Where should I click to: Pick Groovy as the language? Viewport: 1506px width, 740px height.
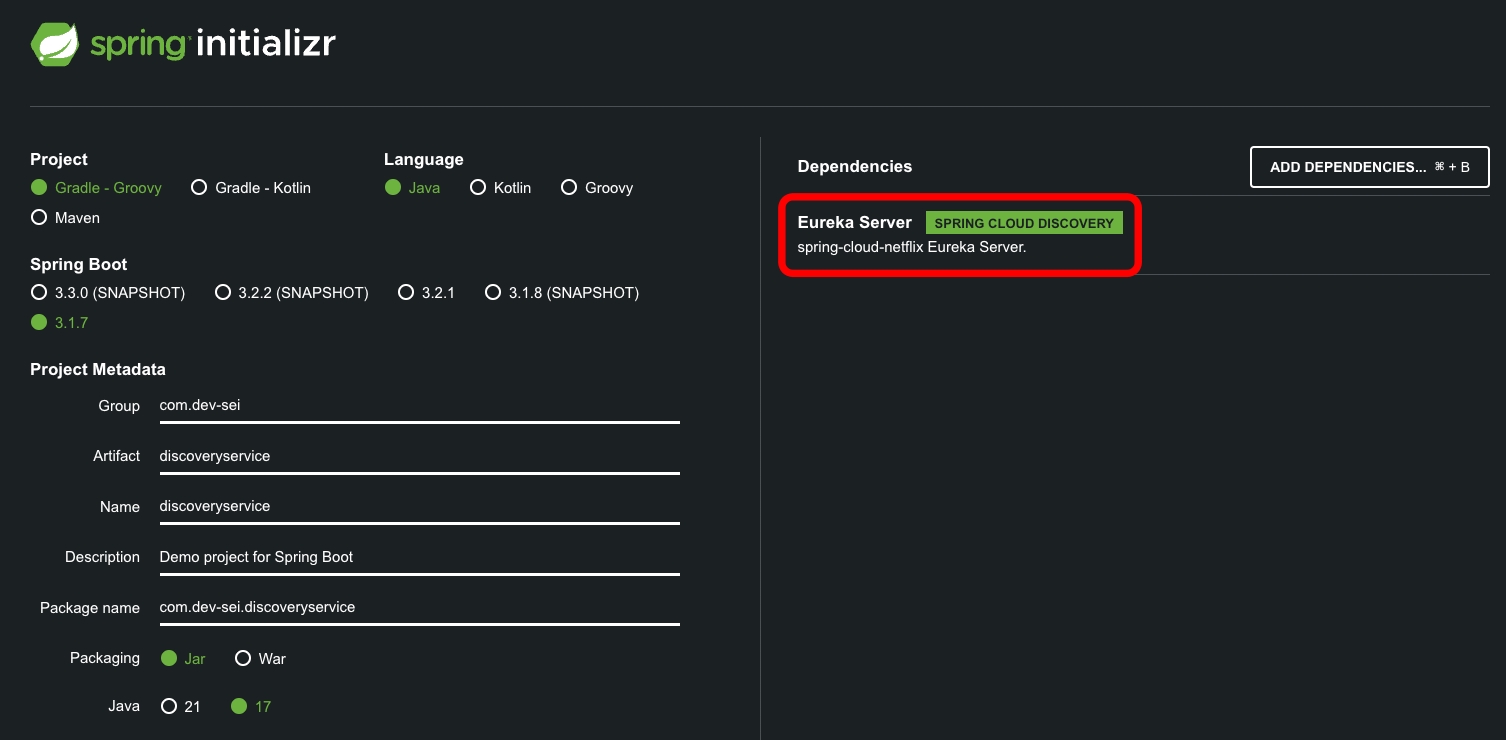point(597,188)
